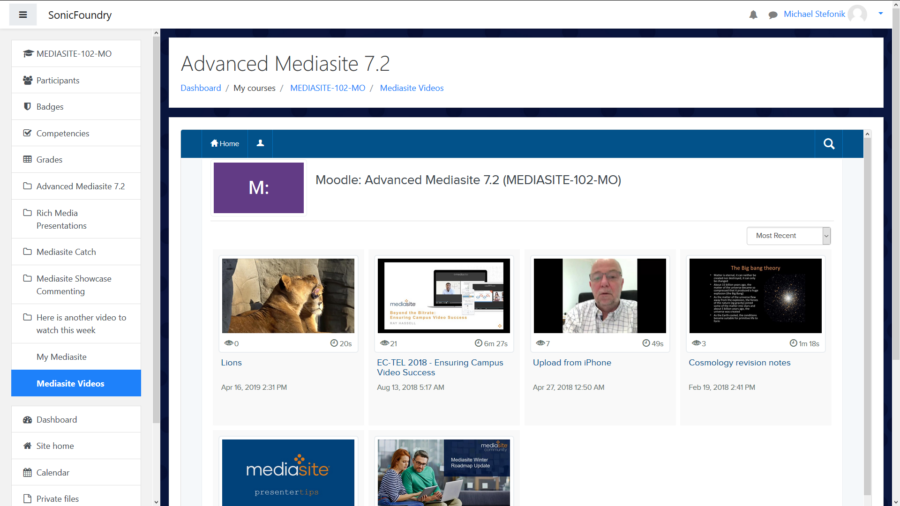
Task: Open the mediasite presenter tips thumbnail
Action: (x=288, y=473)
